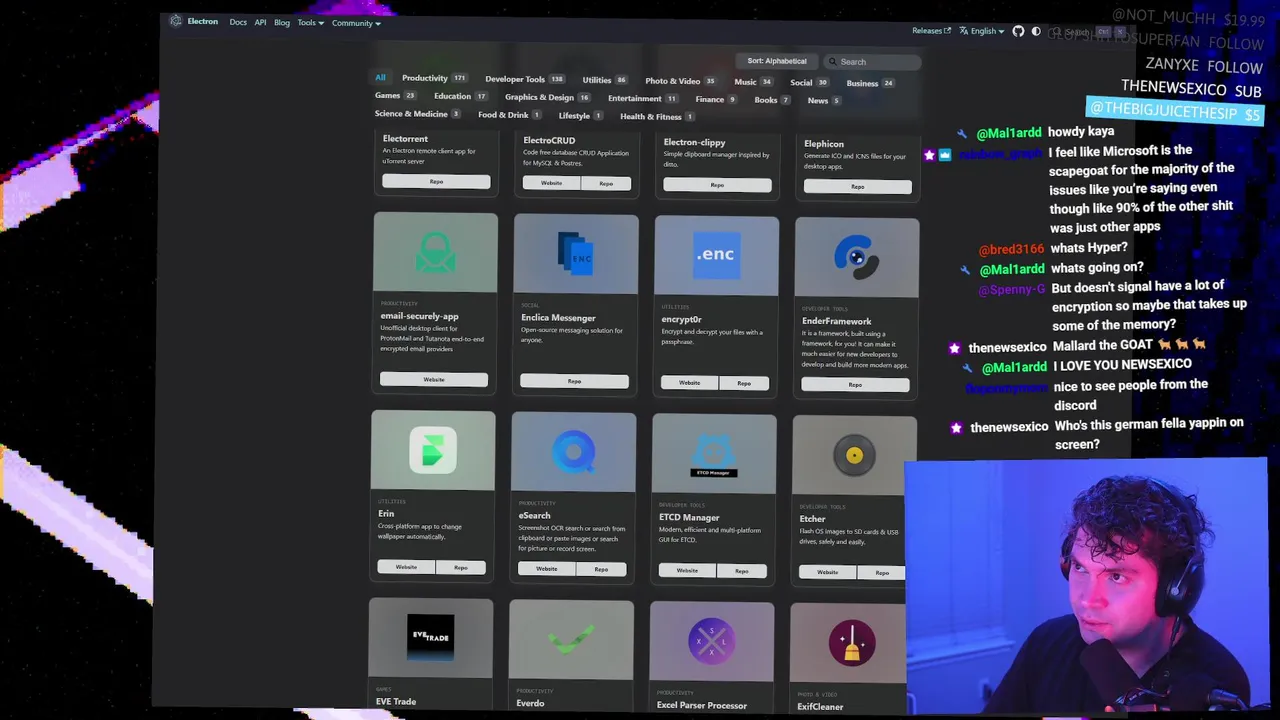Open the encrypt0r Repo button
This screenshot has width=1280, height=720.
[744, 383]
